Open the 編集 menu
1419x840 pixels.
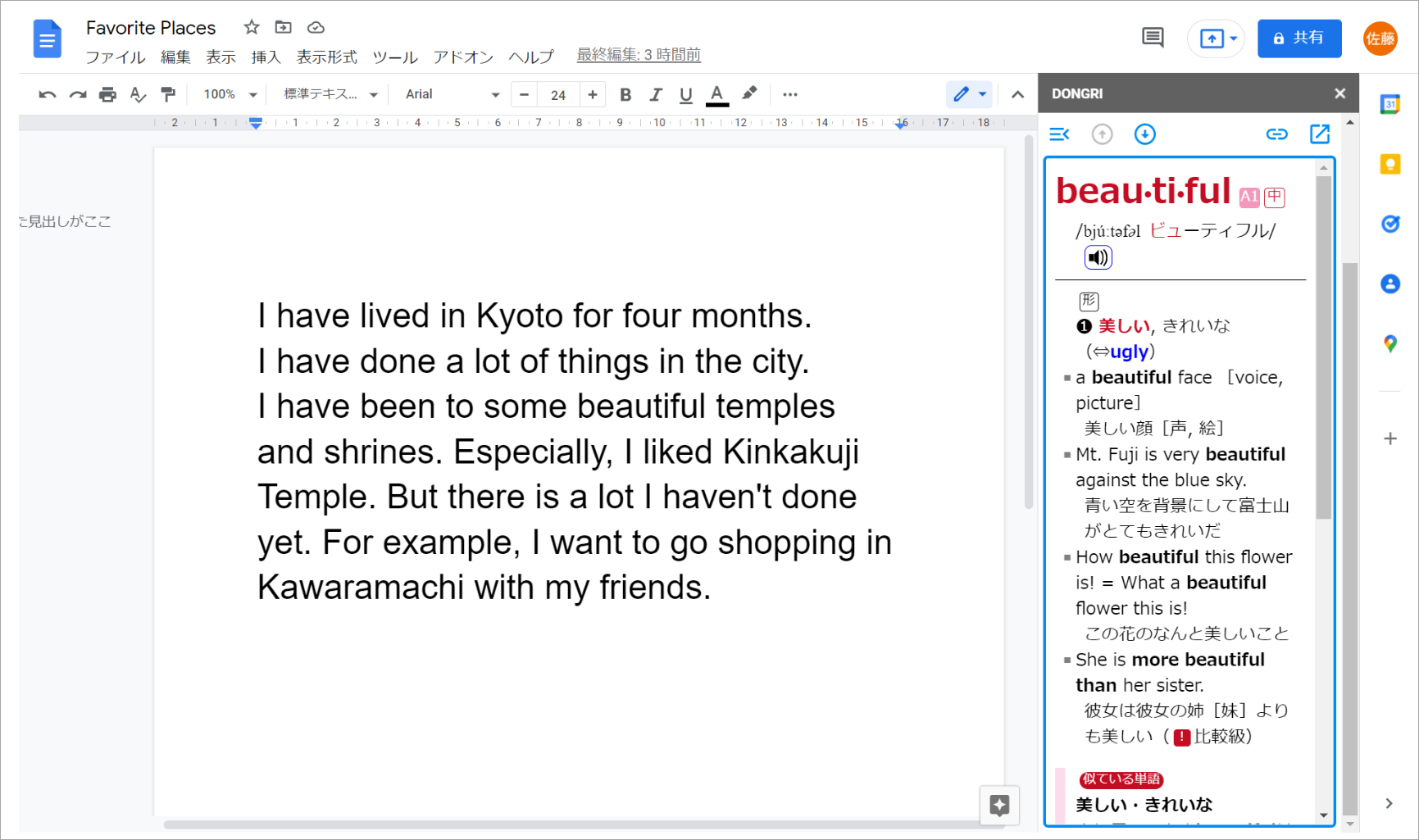[175, 57]
